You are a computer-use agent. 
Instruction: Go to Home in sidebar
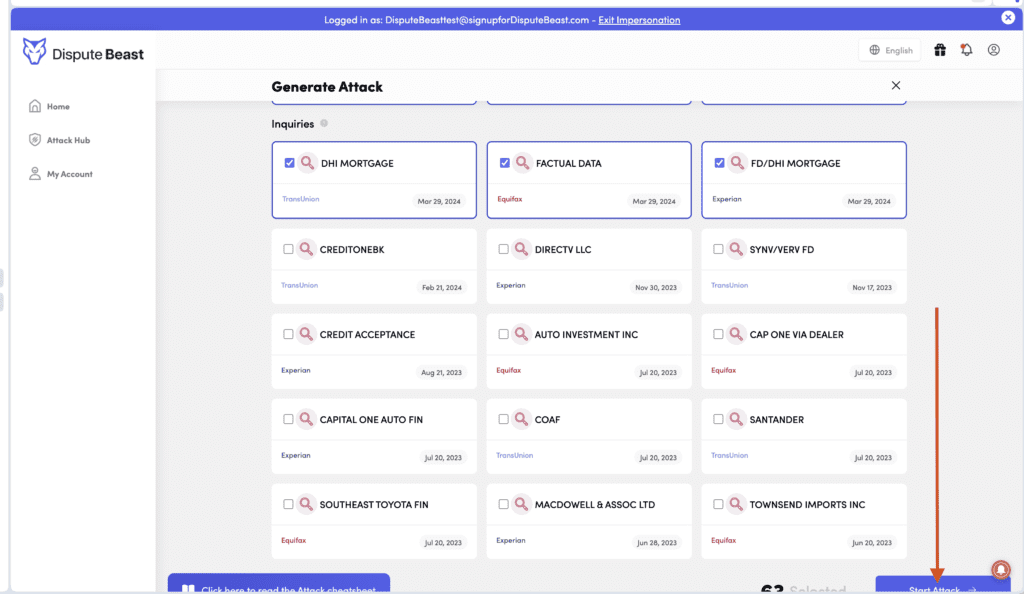click(x=57, y=107)
